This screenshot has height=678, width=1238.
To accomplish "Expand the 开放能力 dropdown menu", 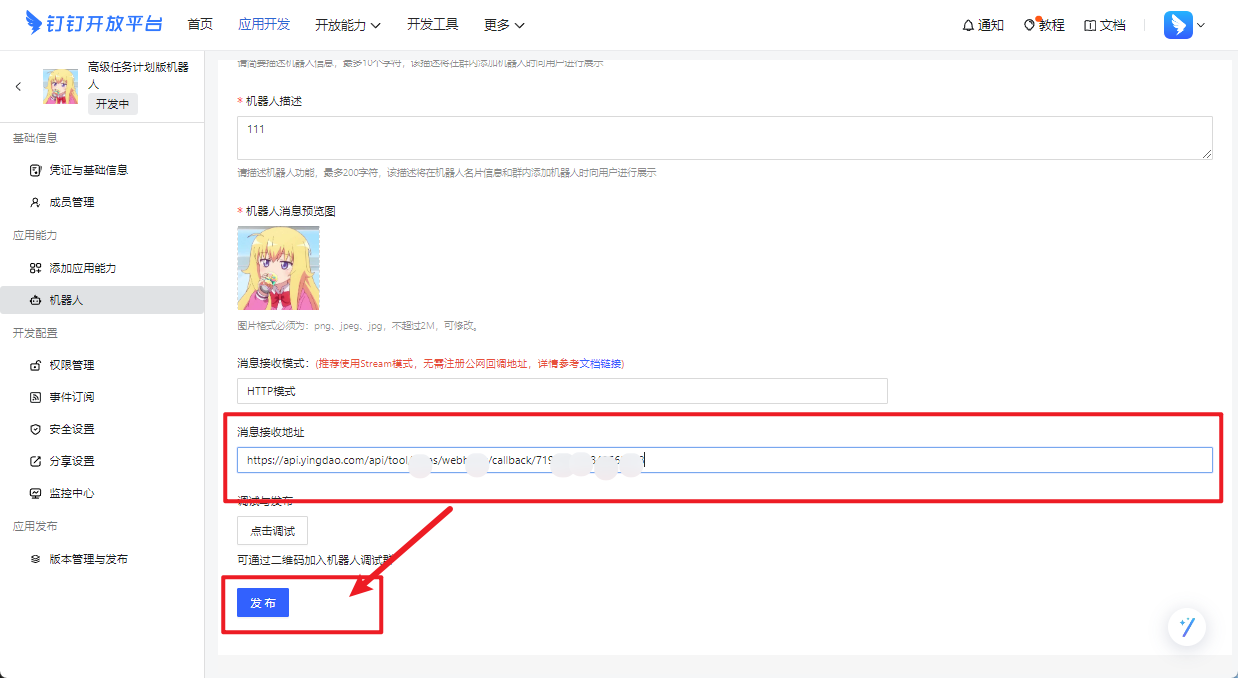I will coord(348,24).
